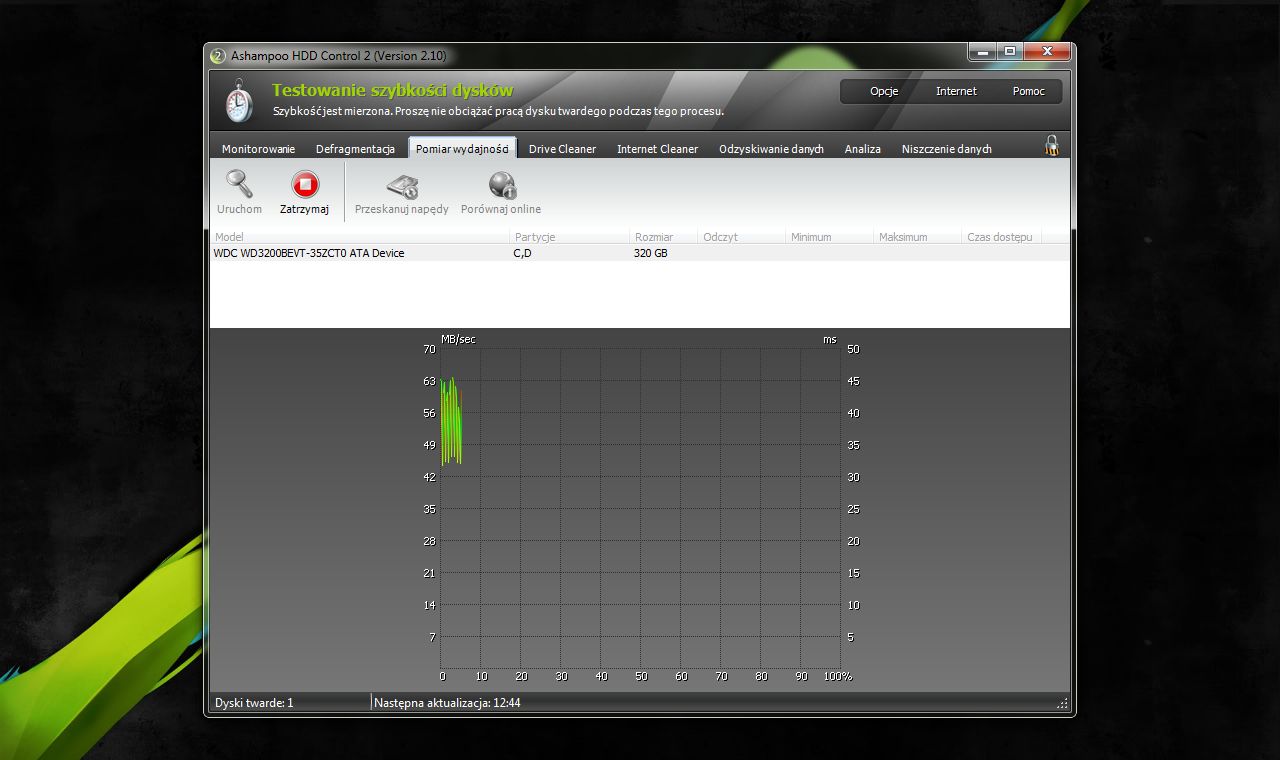Click the Dyski twarde: 1 status entry
Screen dimensions: 1280x760
click(254, 703)
